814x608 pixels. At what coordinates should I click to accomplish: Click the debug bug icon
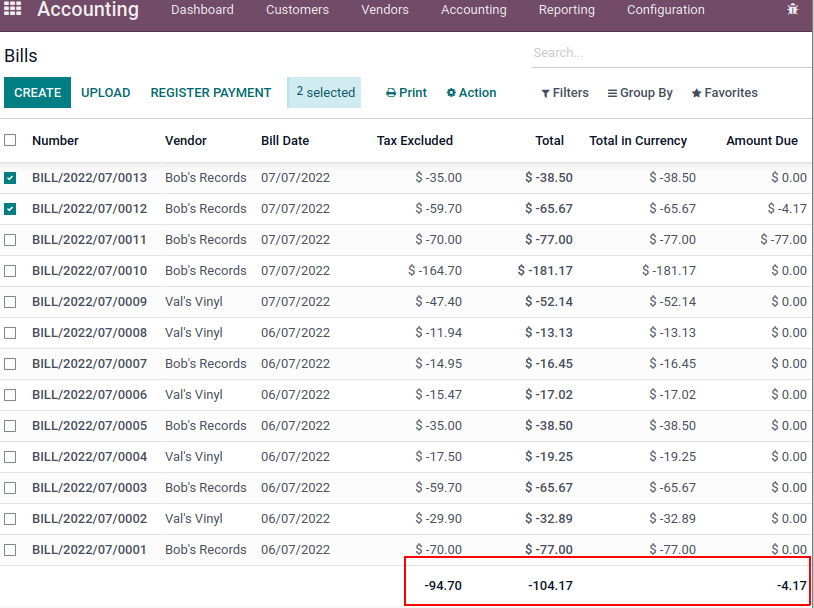(x=792, y=9)
